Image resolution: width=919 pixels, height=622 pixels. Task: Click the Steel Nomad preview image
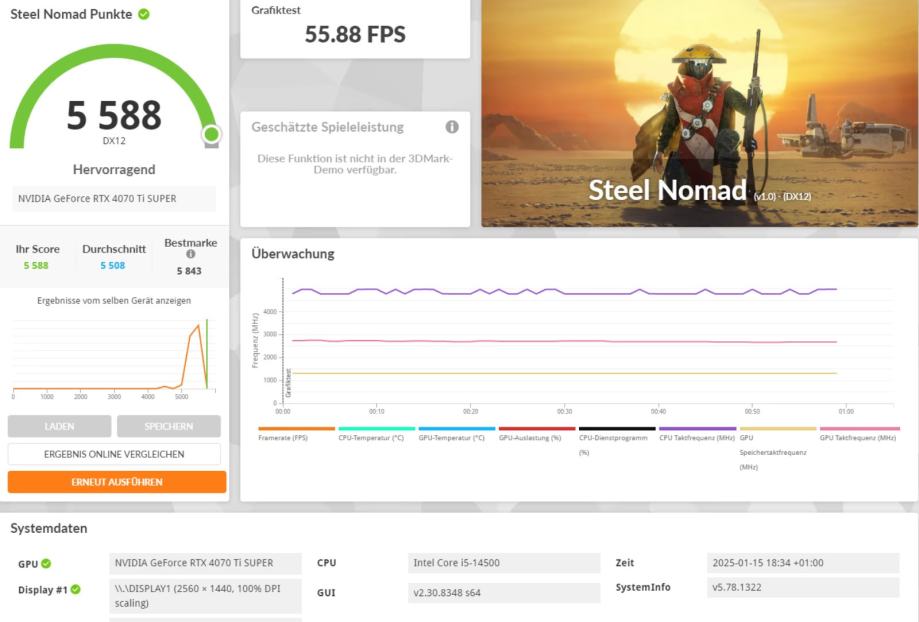699,112
